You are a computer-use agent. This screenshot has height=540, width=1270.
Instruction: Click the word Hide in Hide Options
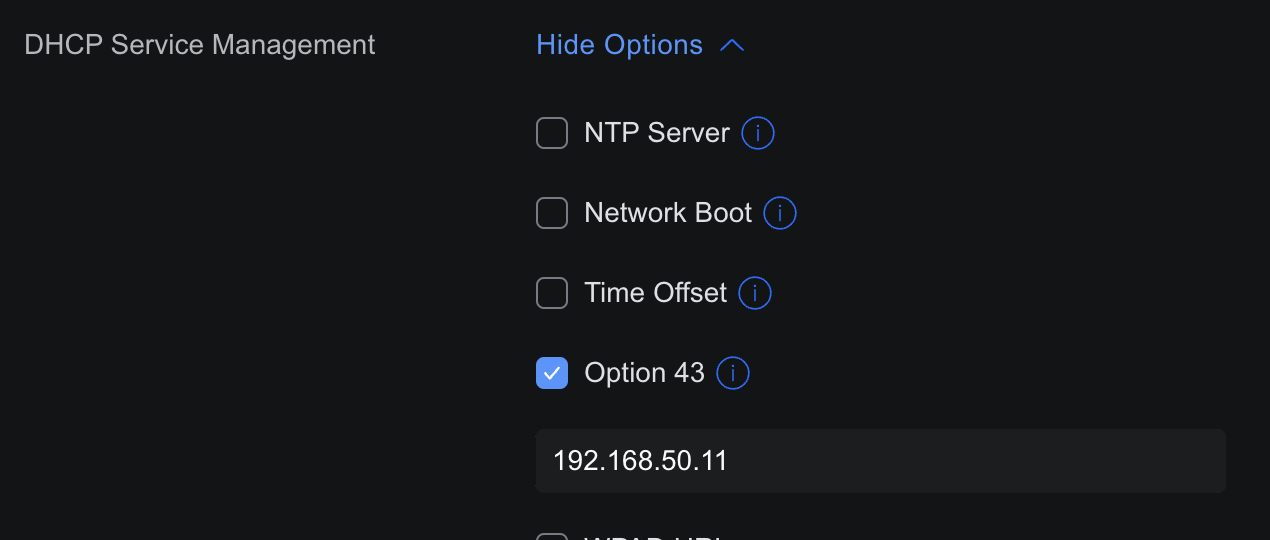564,45
